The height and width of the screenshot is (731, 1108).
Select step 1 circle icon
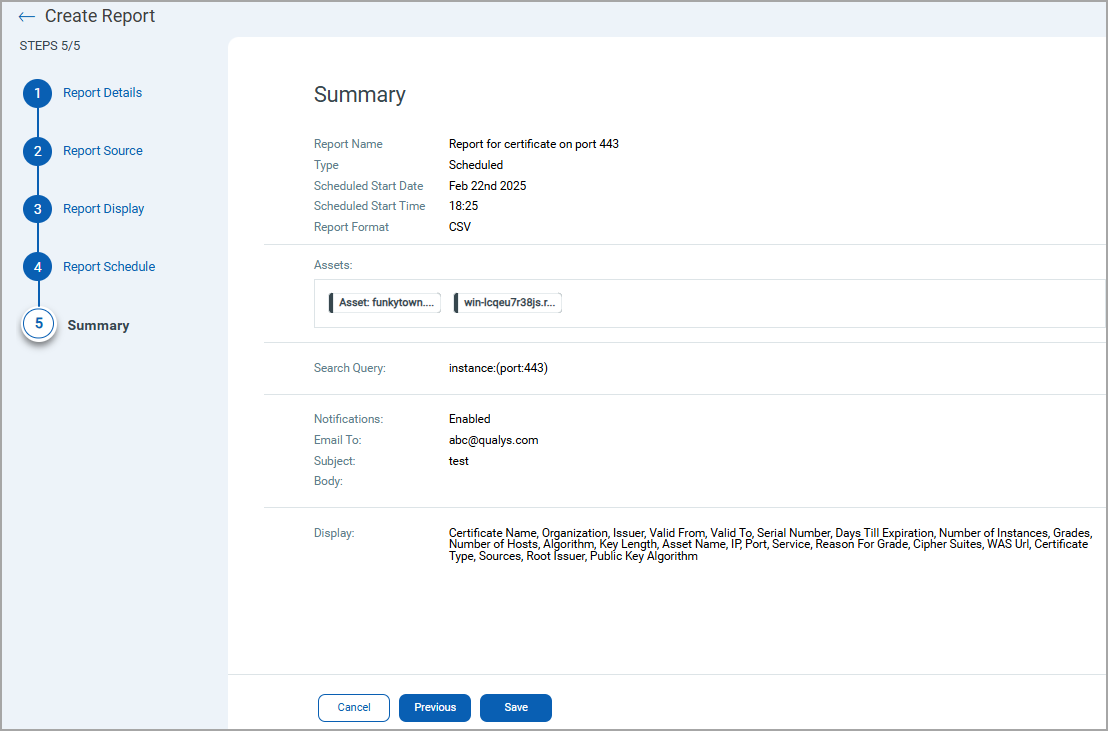(x=37, y=93)
